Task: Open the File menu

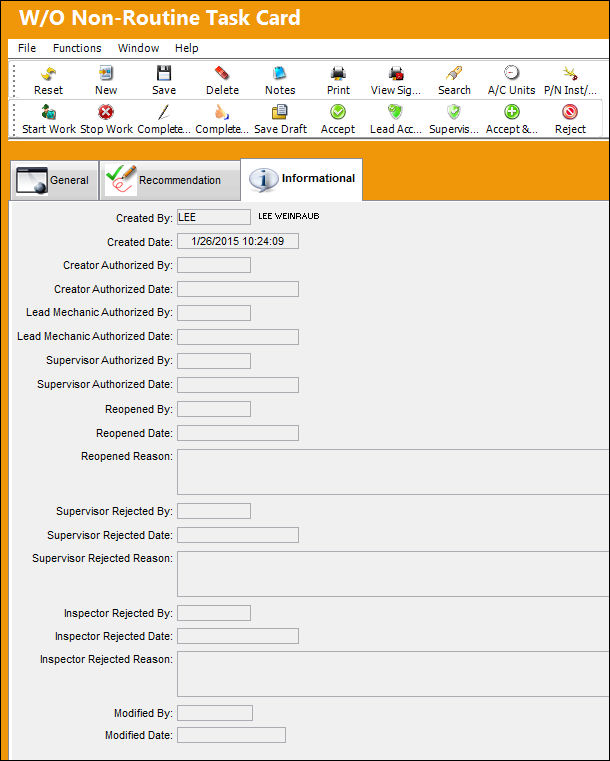Action: pyautogui.click(x=27, y=48)
